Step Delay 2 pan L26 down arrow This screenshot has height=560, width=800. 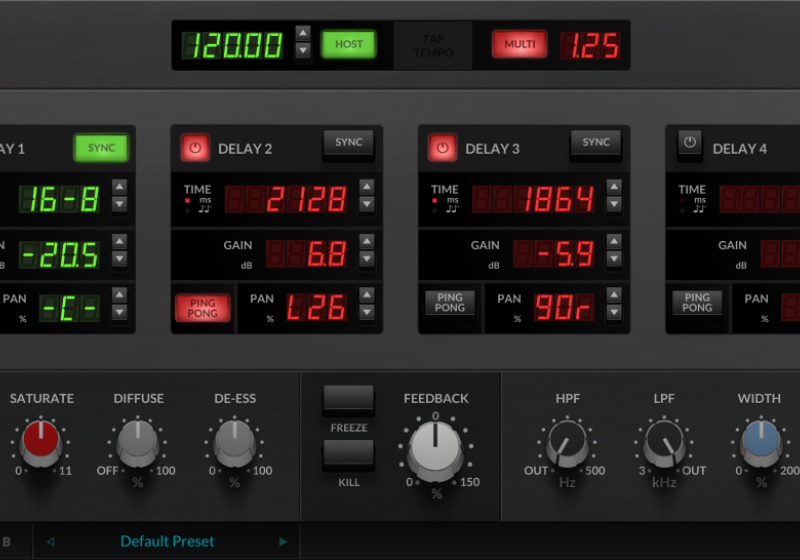(x=367, y=312)
